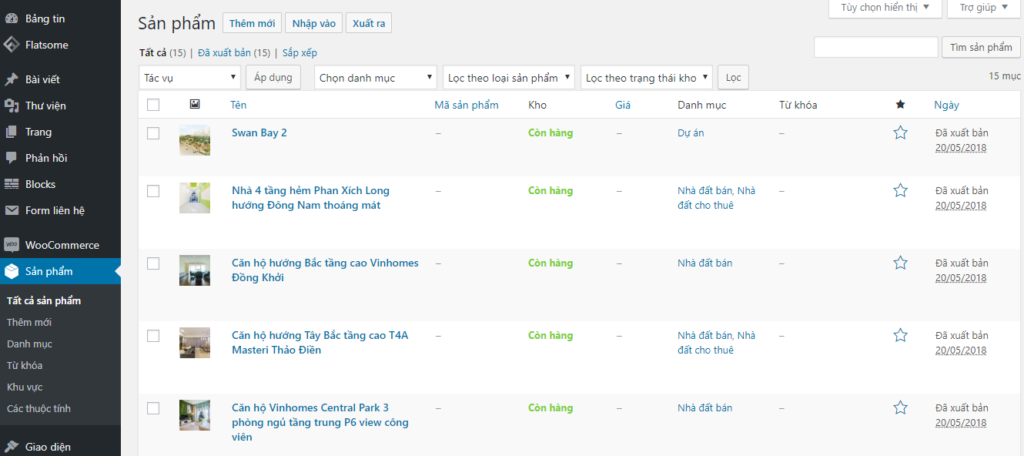Open the Chọn danh mục dropdown
Viewport: 1024px width, 456px height.
click(376, 77)
